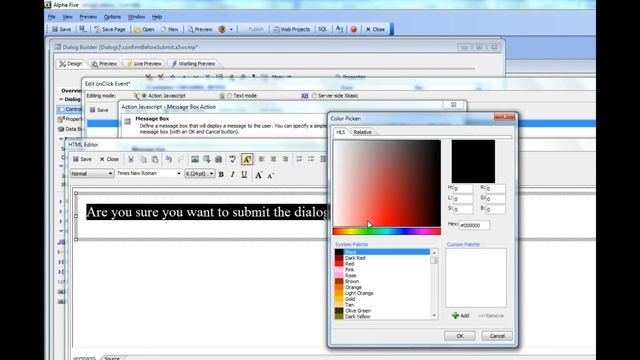Click the A-Z sort icon in main toolbar

pos(339,29)
